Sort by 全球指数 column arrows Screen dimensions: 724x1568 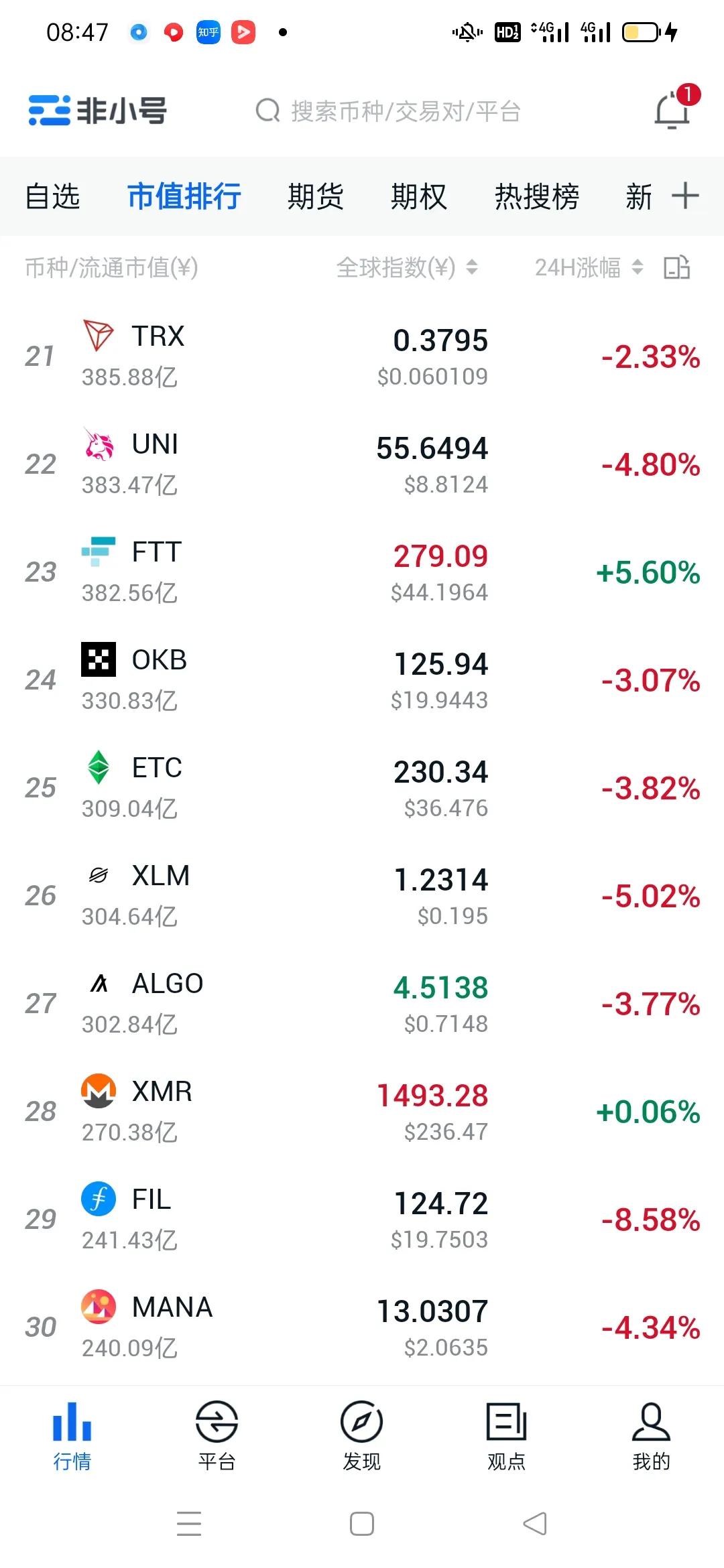tap(472, 267)
